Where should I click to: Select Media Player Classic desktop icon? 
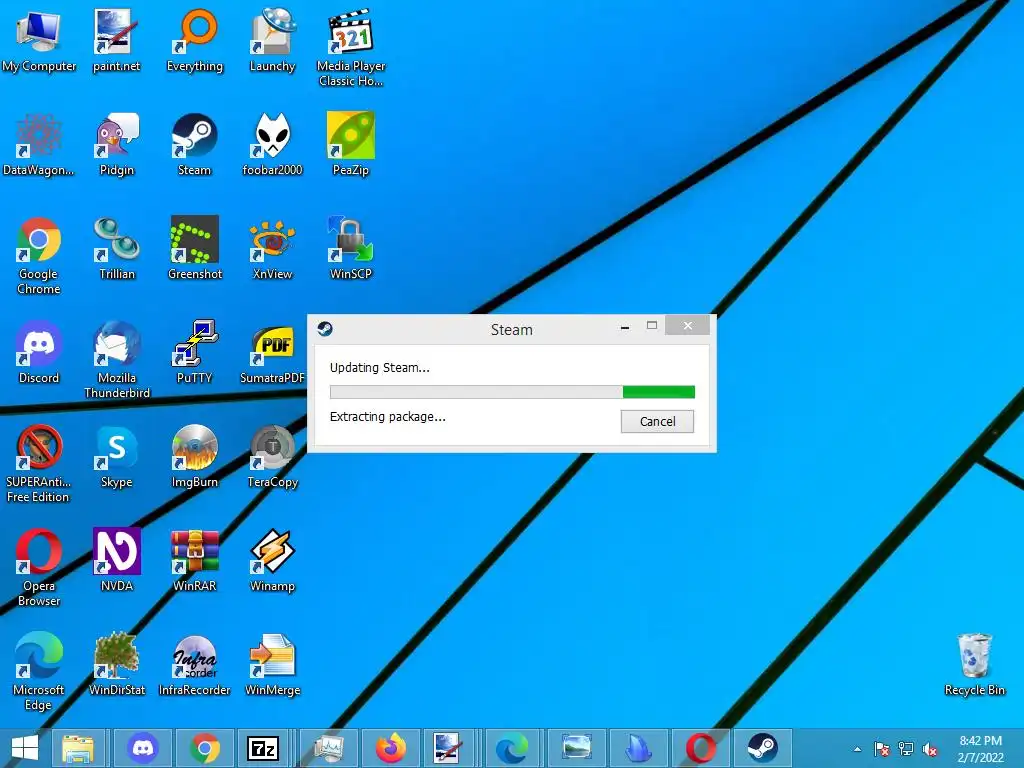(x=351, y=48)
